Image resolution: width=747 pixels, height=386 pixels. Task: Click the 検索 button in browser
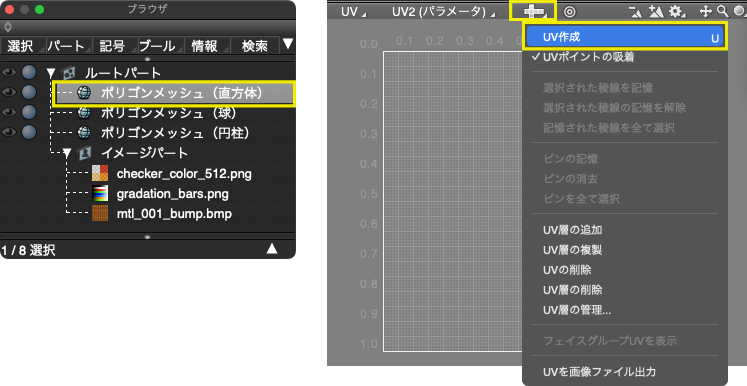pos(254,46)
